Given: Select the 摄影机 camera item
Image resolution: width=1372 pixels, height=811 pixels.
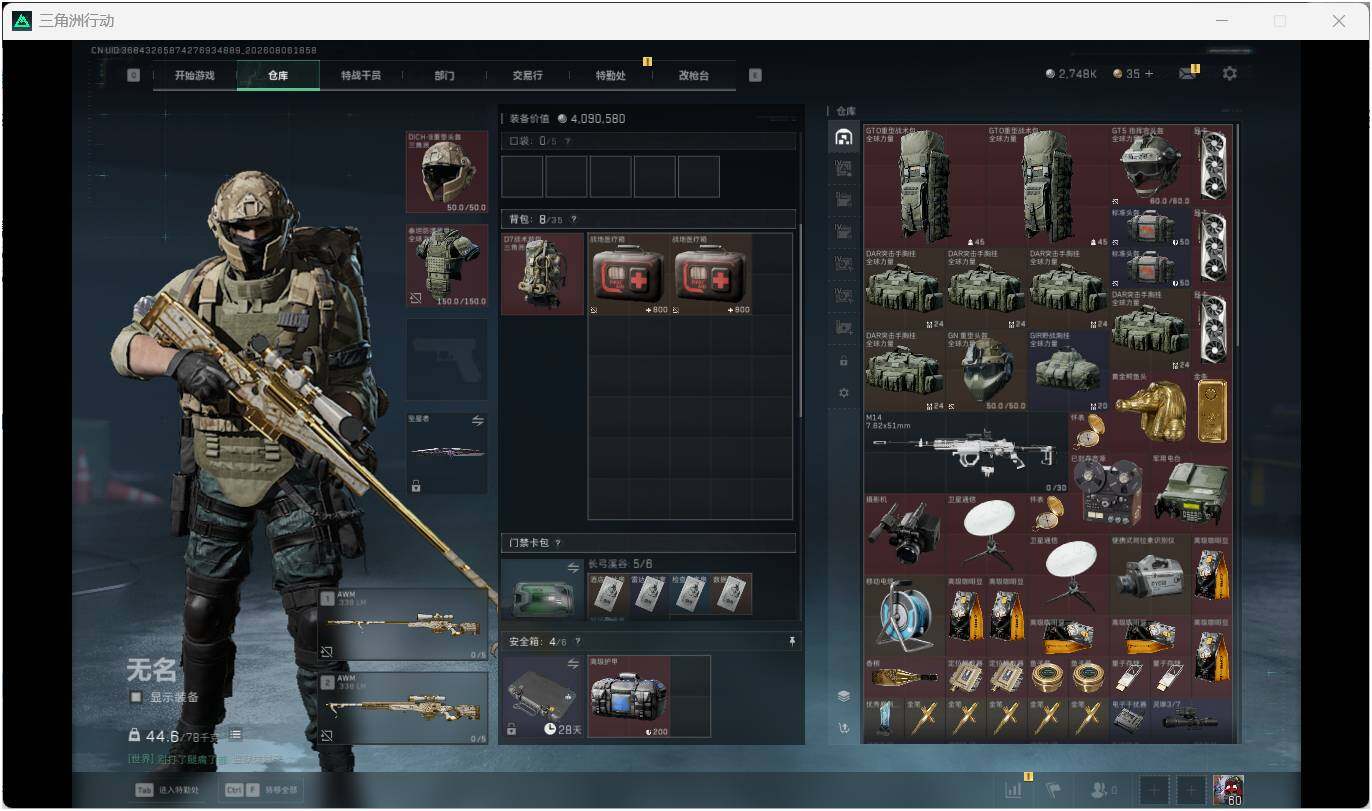Looking at the screenshot, I should point(904,534).
